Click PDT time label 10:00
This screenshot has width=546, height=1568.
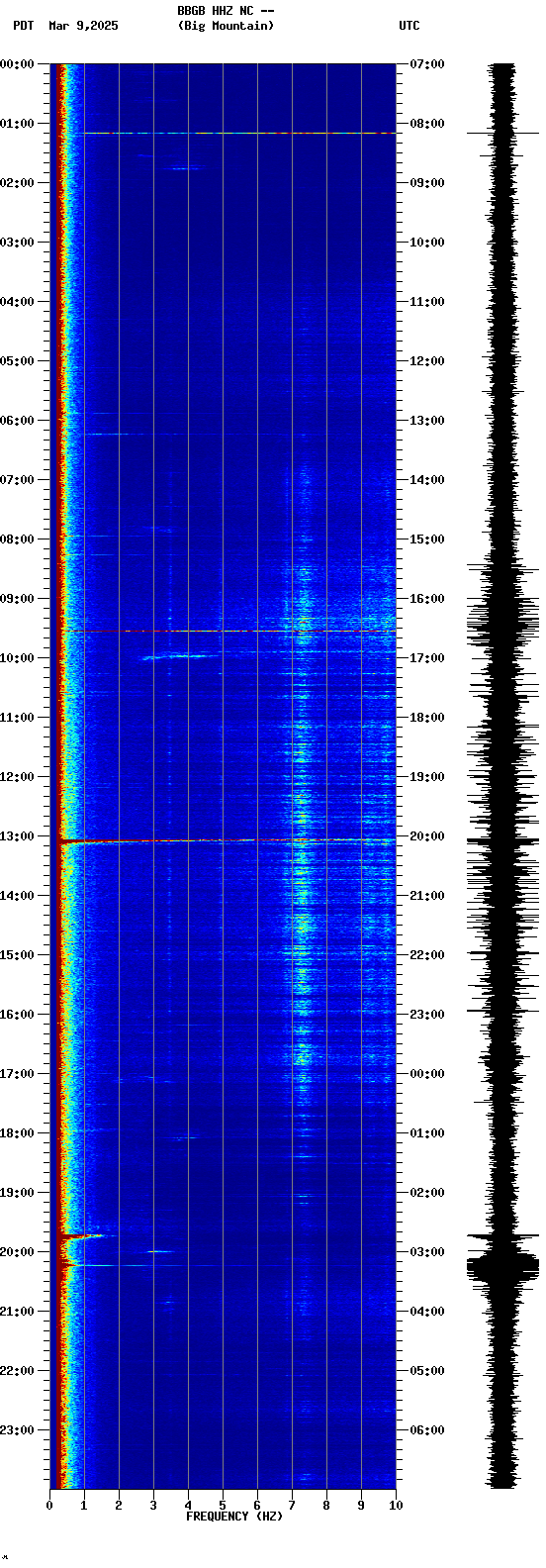18,658
